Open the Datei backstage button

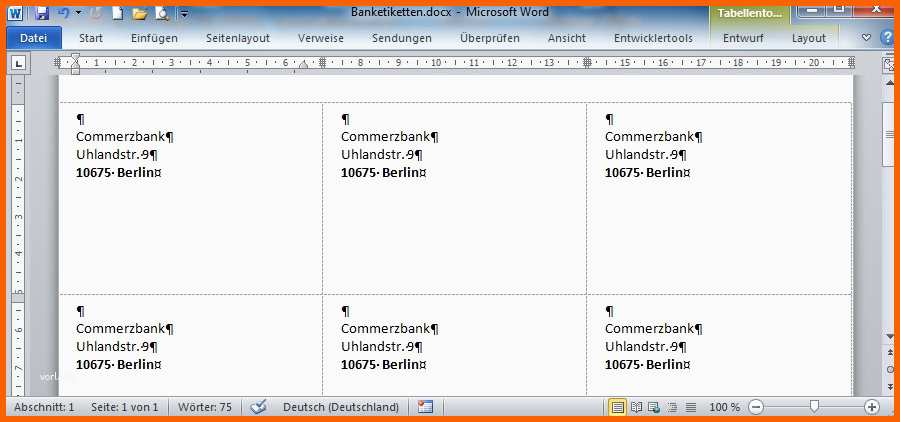34,38
